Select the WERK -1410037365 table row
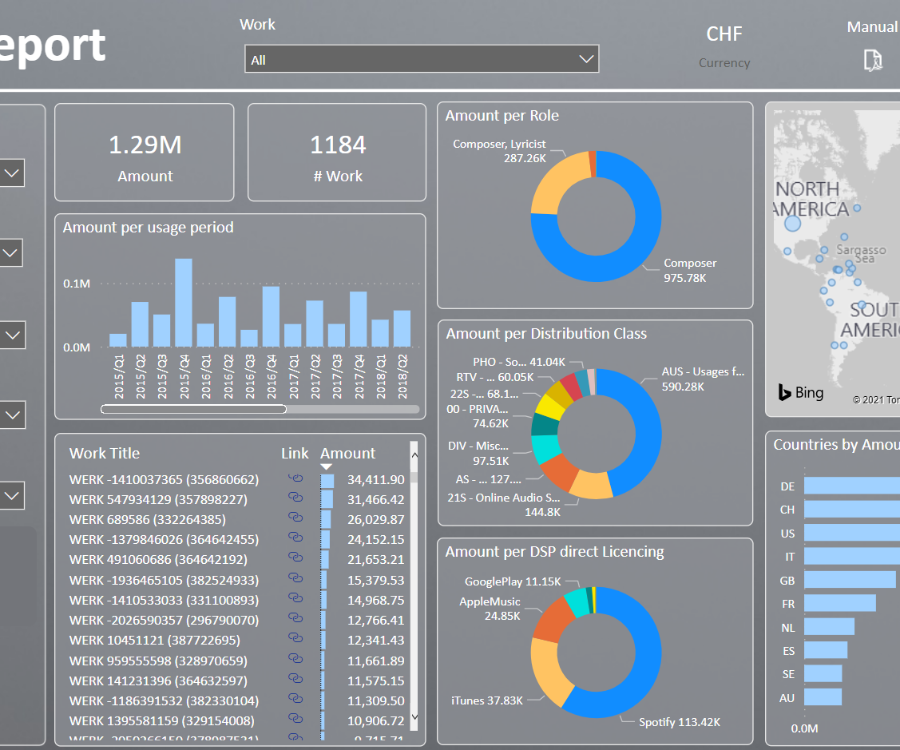The image size is (900, 750). click(x=164, y=480)
